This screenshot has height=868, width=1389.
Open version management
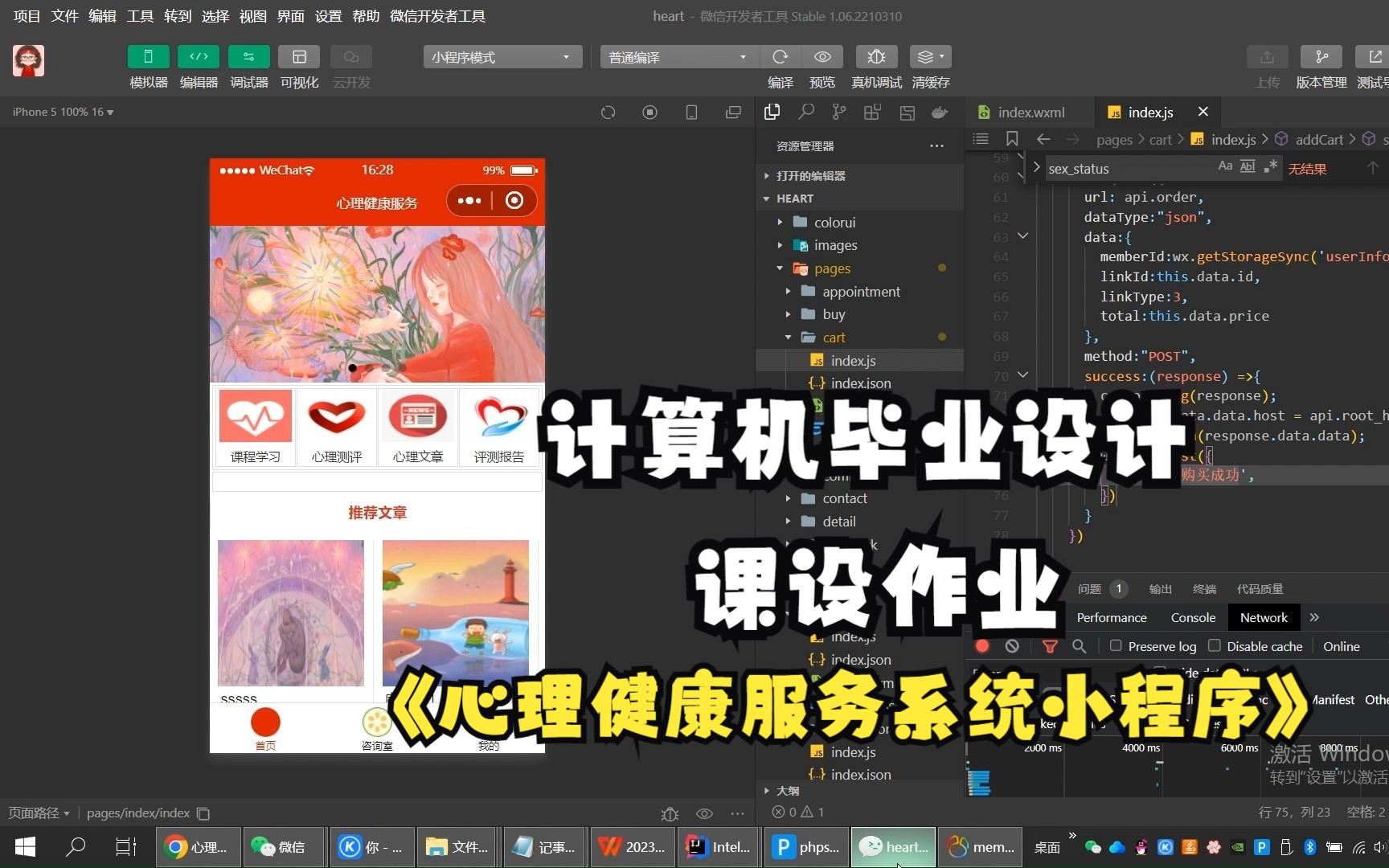point(1321,56)
